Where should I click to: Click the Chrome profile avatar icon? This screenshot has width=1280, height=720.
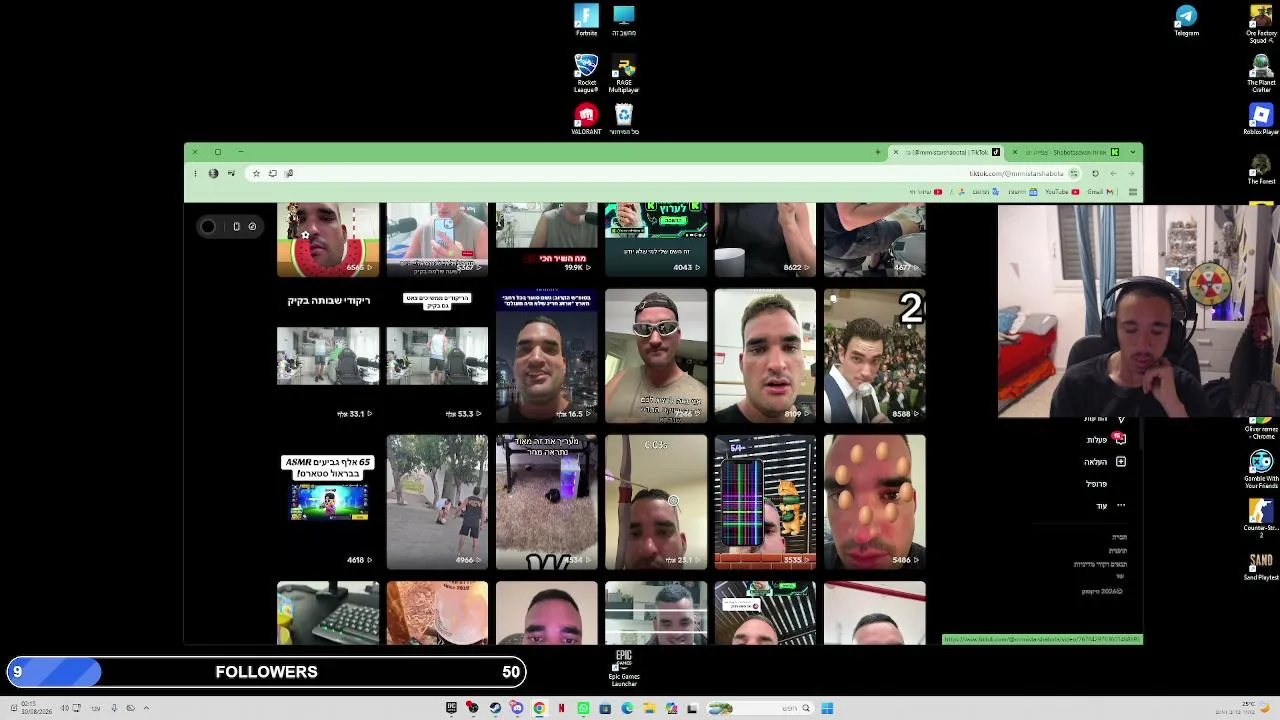[x=213, y=173]
